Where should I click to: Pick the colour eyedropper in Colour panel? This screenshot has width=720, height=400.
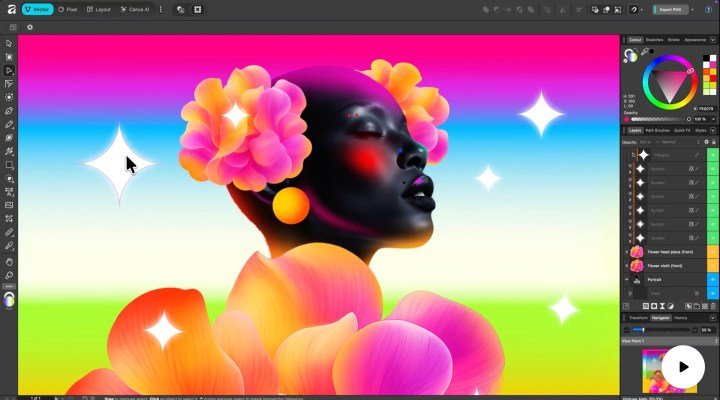[645, 52]
